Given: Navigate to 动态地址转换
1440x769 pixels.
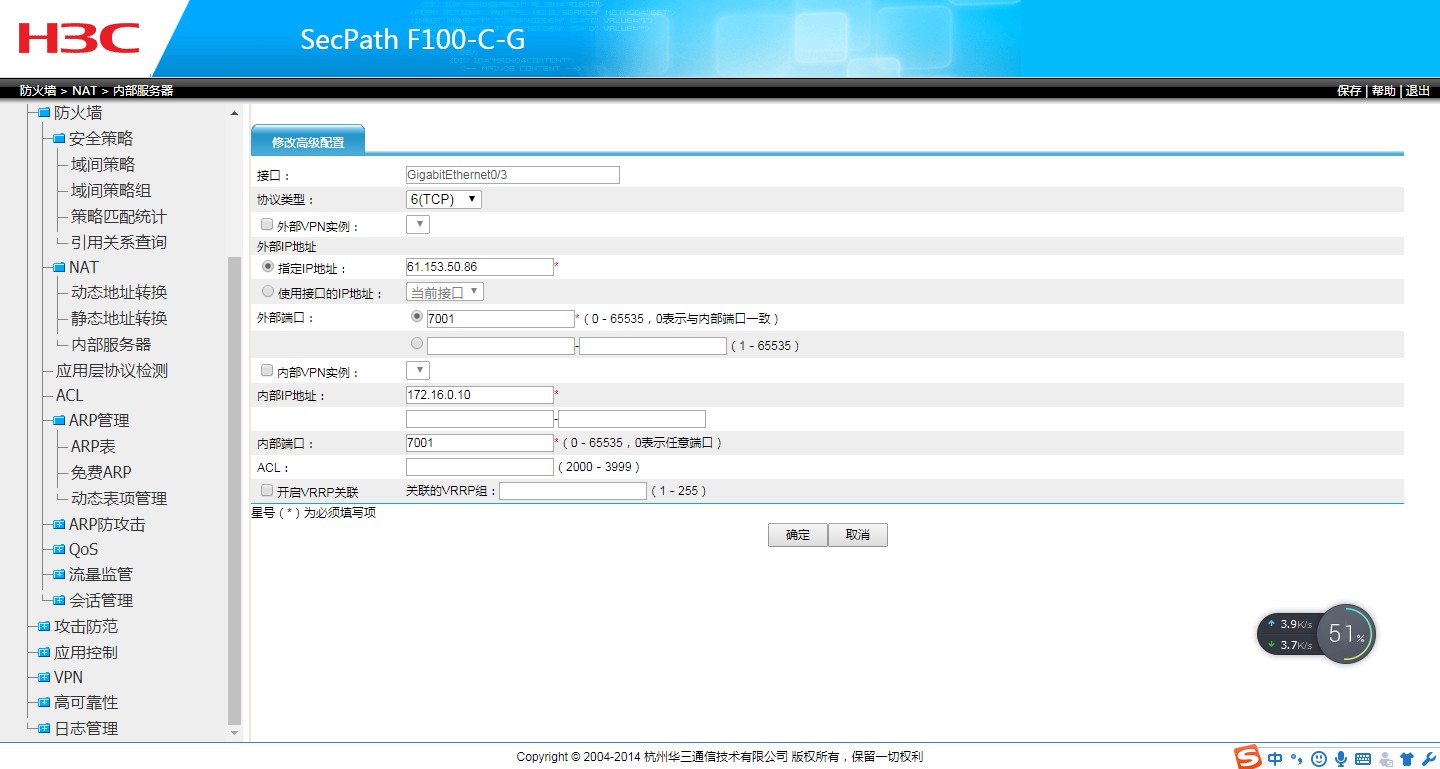Looking at the screenshot, I should (x=119, y=293).
